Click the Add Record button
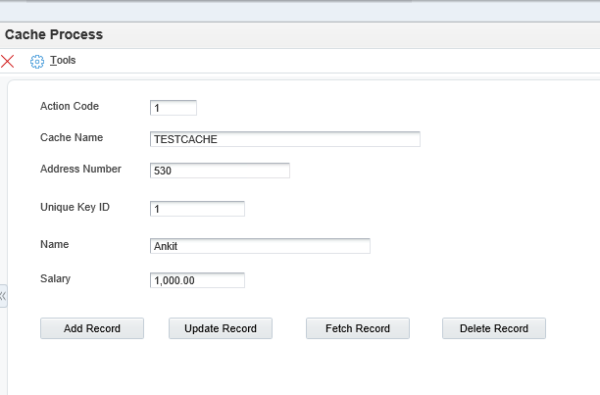This screenshot has height=395, width=600. click(92, 328)
